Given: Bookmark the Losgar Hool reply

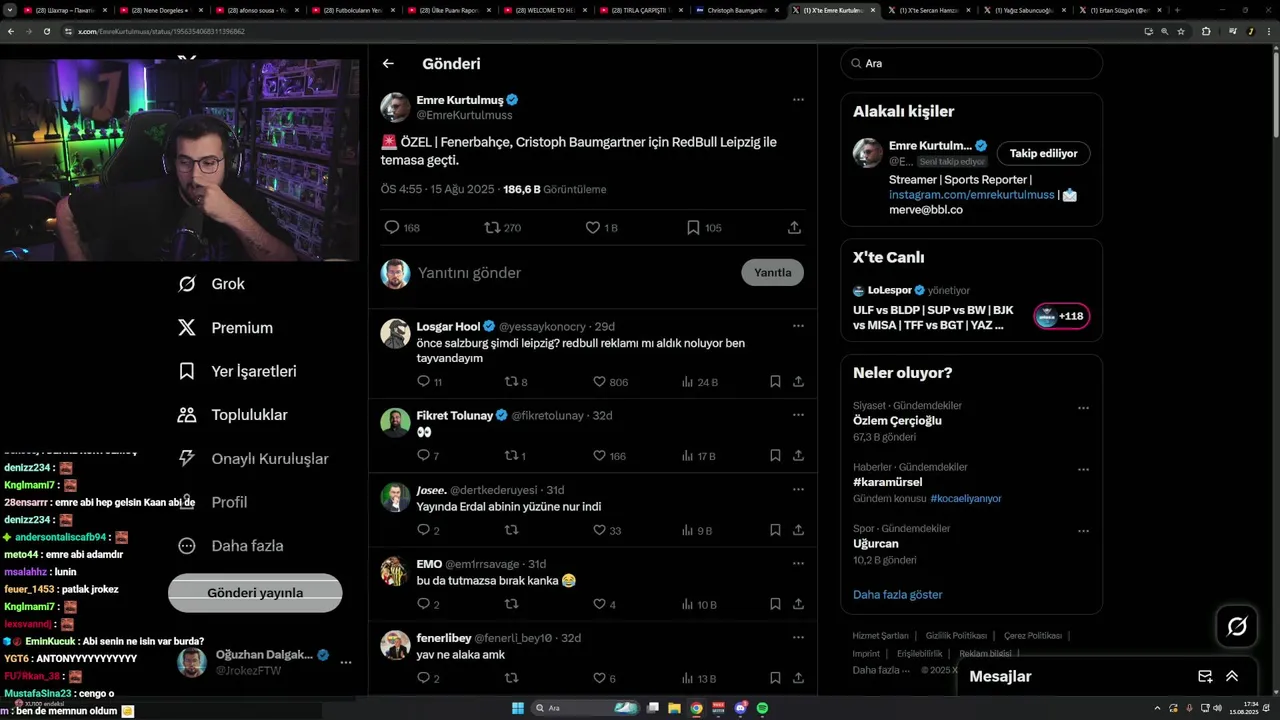Looking at the screenshot, I should [775, 382].
